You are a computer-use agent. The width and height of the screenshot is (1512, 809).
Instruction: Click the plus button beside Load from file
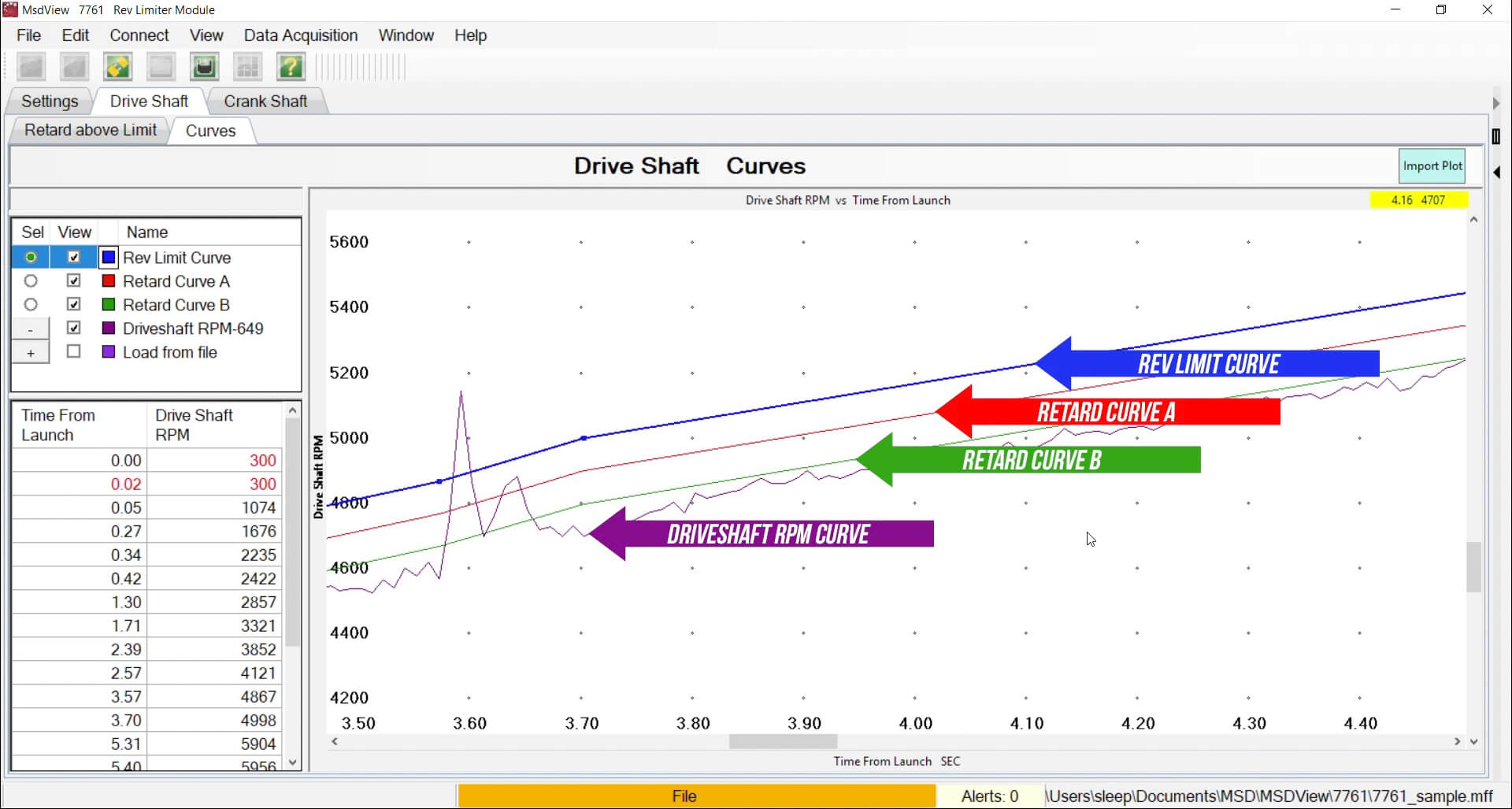31,353
